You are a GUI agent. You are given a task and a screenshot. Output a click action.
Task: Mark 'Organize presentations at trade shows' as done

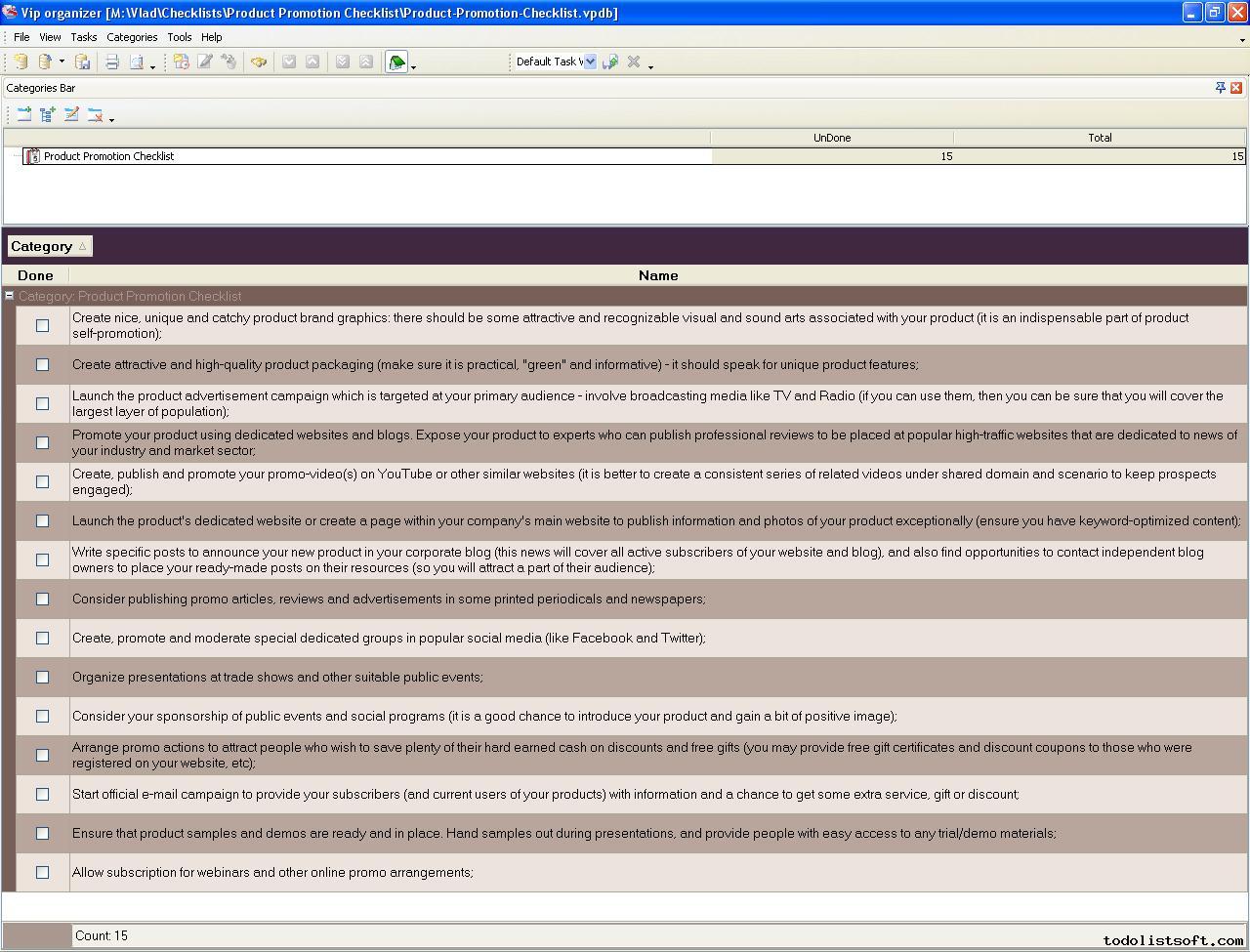(42, 677)
